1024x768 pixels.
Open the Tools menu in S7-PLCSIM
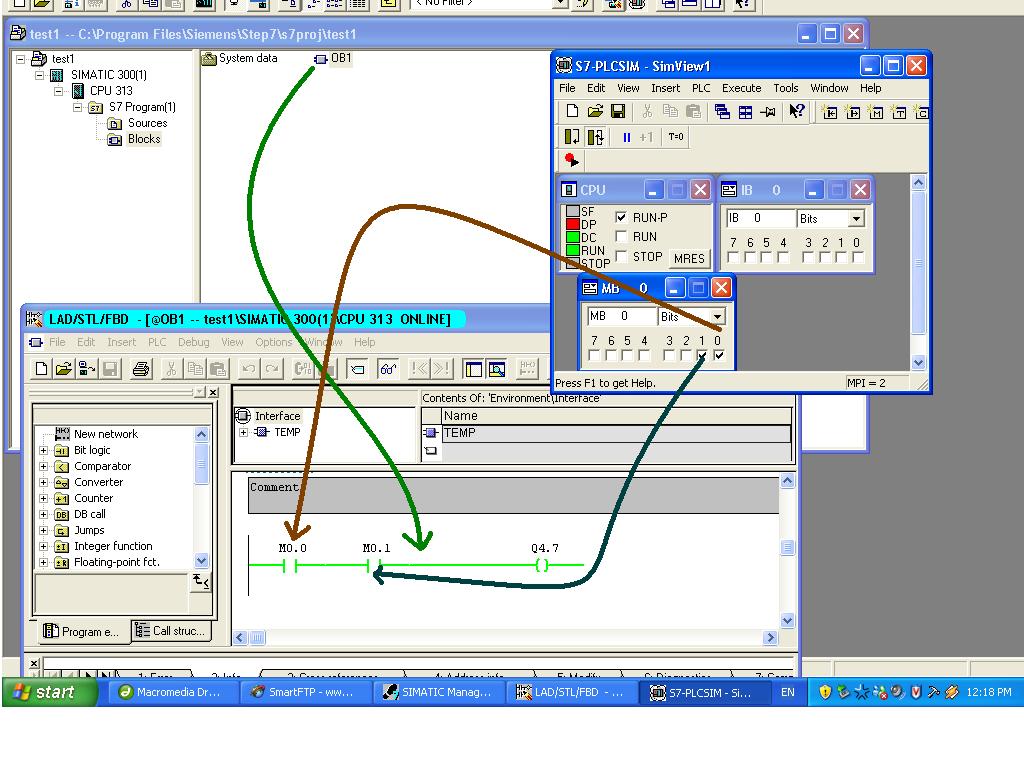(x=786, y=88)
